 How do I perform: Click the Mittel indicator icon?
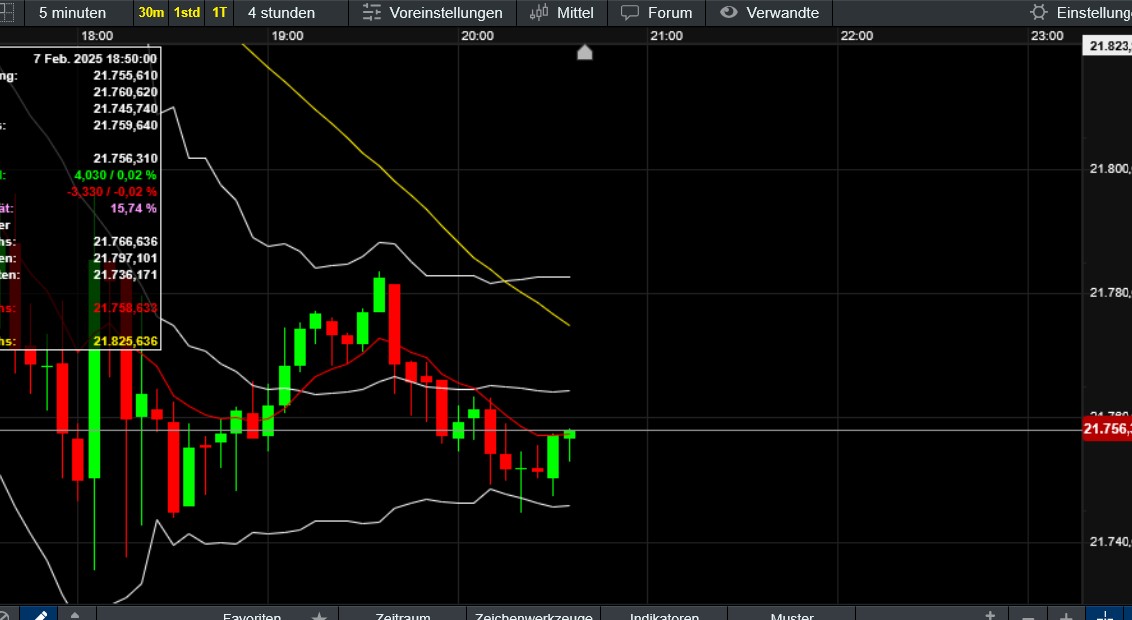click(561, 13)
